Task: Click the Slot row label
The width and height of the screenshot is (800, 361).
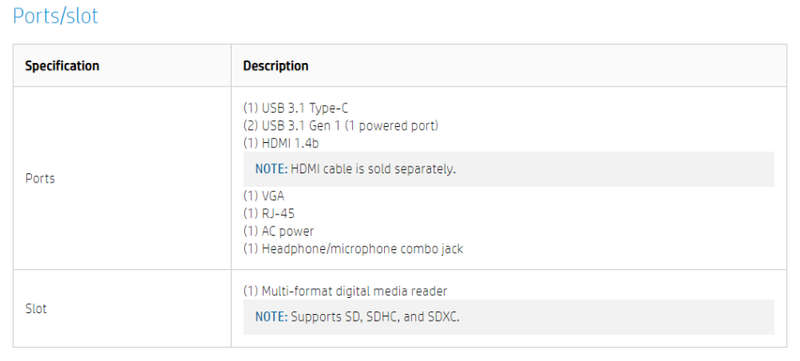Action: 36,308
